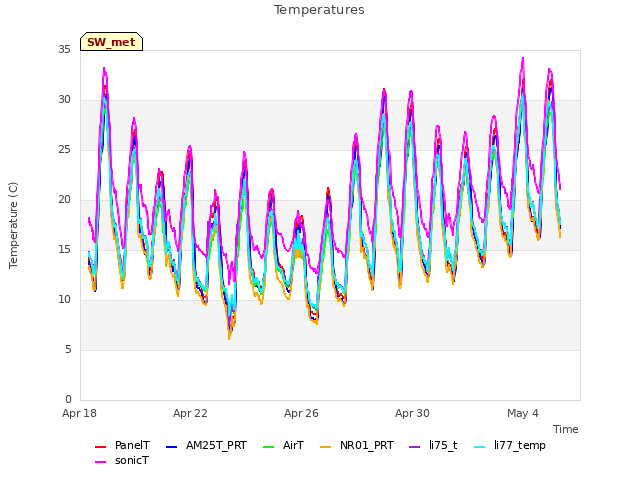
Task: Toggle PanelT series in legend
Action: click(x=122, y=445)
